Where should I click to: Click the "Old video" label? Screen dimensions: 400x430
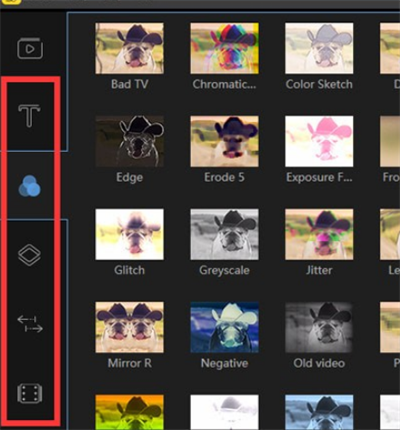coord(319,363)
